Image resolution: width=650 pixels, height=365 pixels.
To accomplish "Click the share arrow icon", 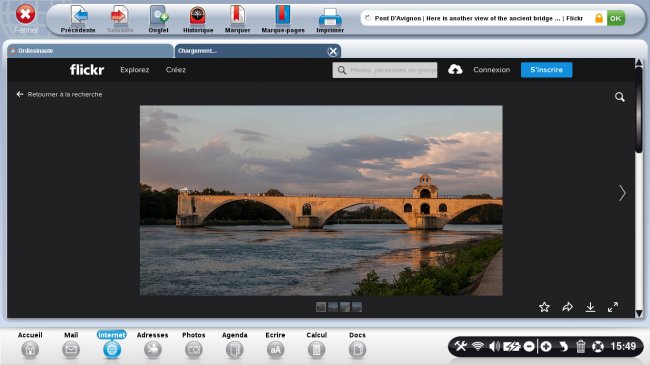I will [568, 307].
